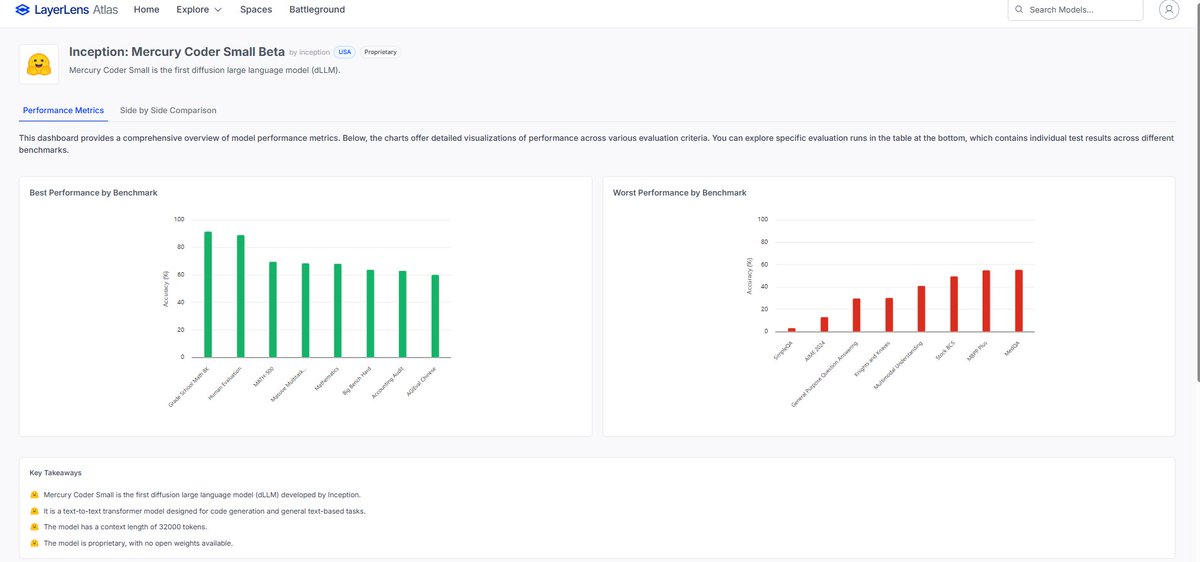This screenshot has height=562, width=1200.
Task: Open the Battleground page
Action: [x=317, y=10]
